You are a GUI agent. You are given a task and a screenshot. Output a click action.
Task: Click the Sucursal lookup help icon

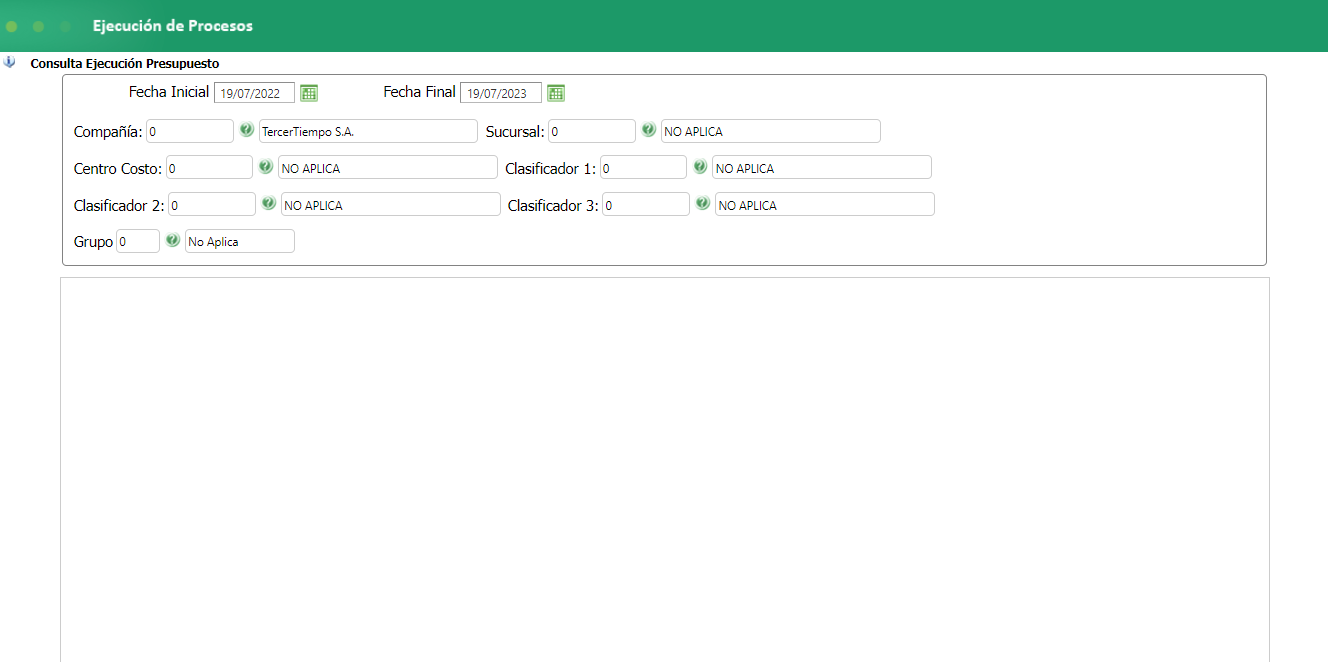[648, 130]
